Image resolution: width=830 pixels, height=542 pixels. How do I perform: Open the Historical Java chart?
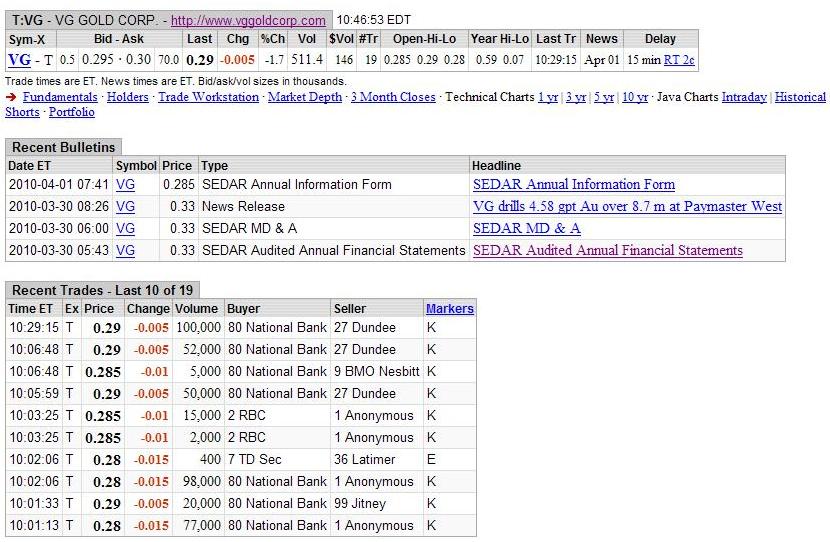tap(800, 97)
